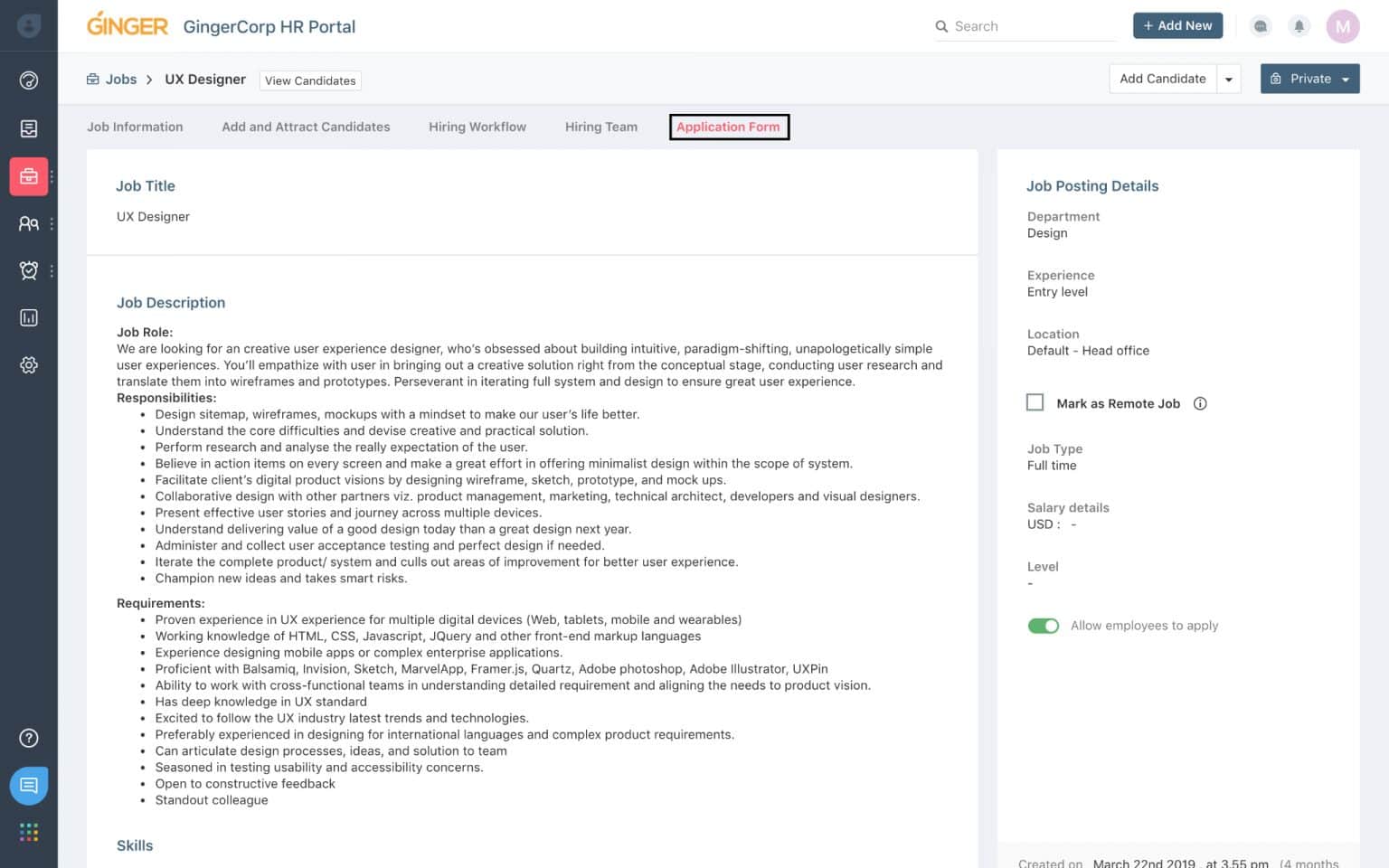This screenshot has height=868, width=1389.
Task: Open the blue chat widget icon
Action: tap(29, 785)
